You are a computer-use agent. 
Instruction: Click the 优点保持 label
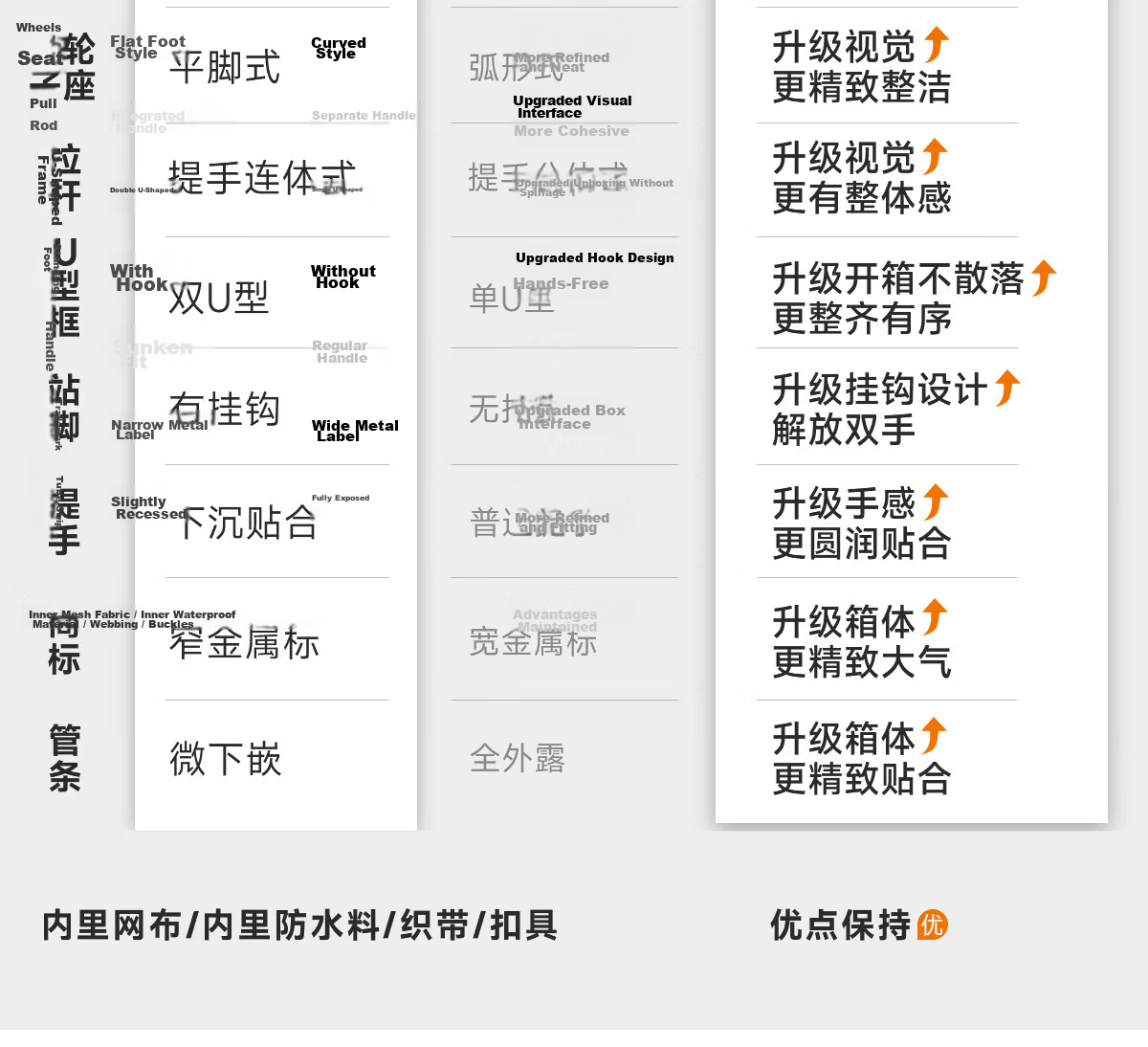pos(841,925)
